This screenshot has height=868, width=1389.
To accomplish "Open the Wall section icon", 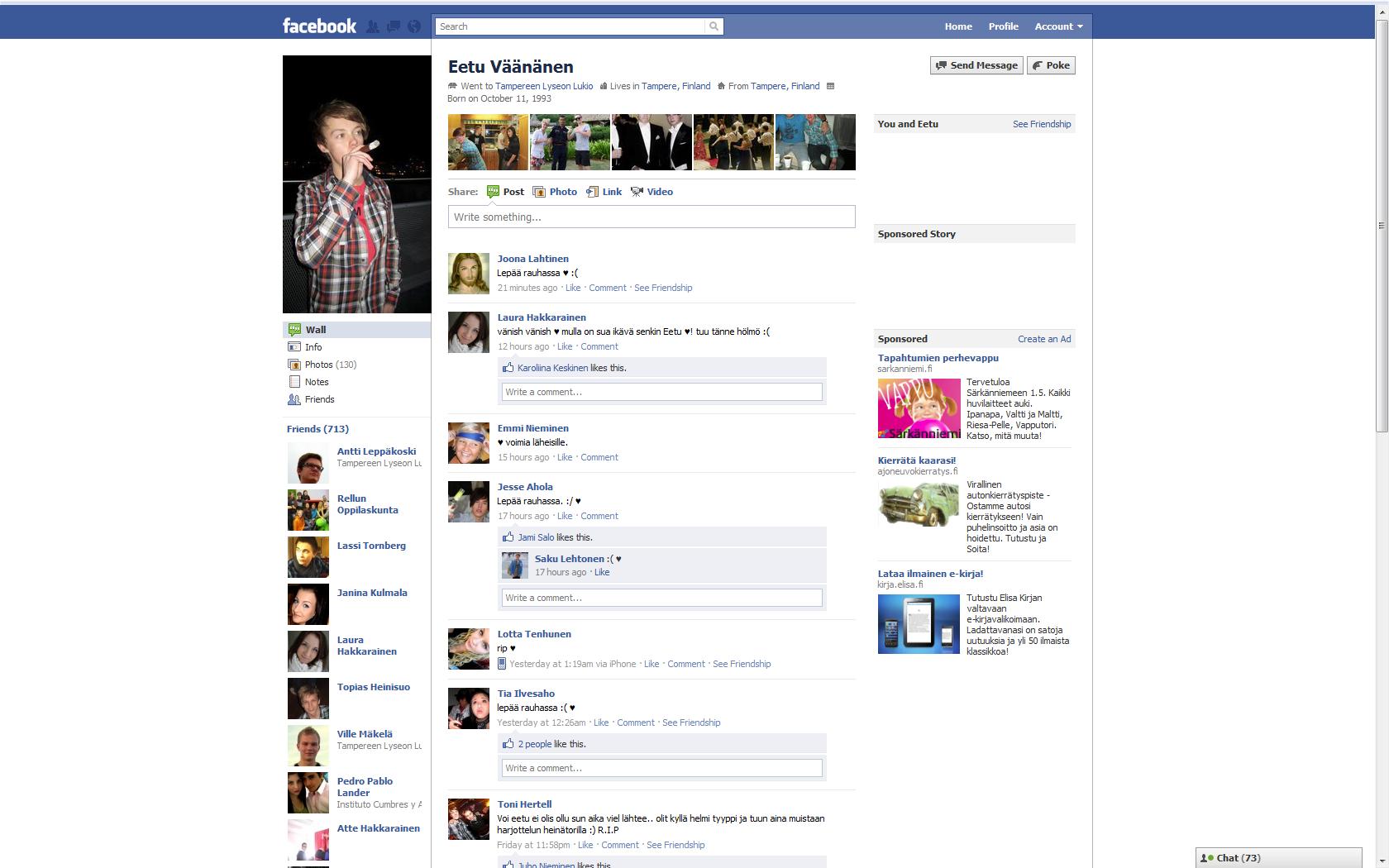I will [294, 330].
